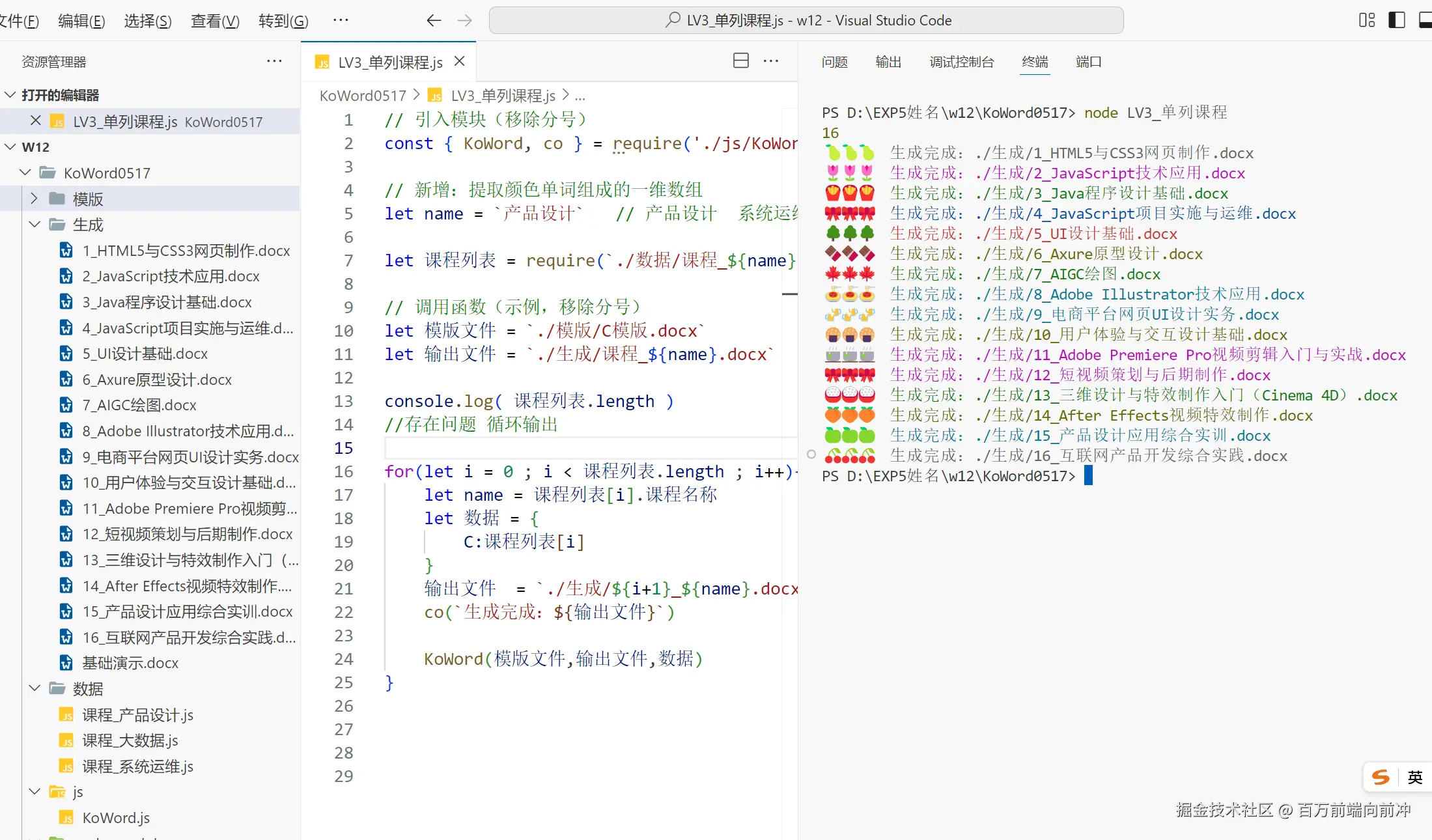Close LV3_单列课程.js in open editors list
Viewport: 1432px width, 840px height.
point(36,121)
